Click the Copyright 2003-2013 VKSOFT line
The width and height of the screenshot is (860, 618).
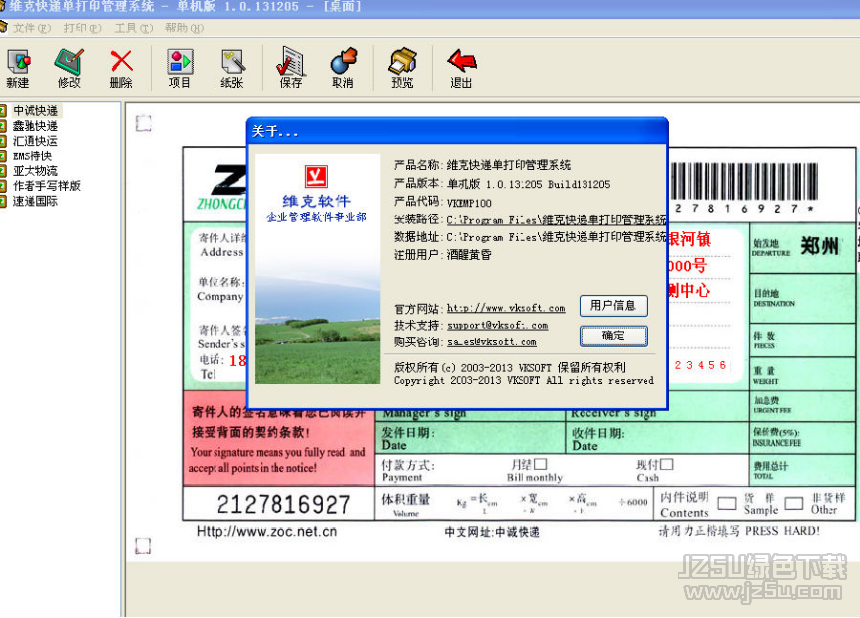click(x=524, y=381)
